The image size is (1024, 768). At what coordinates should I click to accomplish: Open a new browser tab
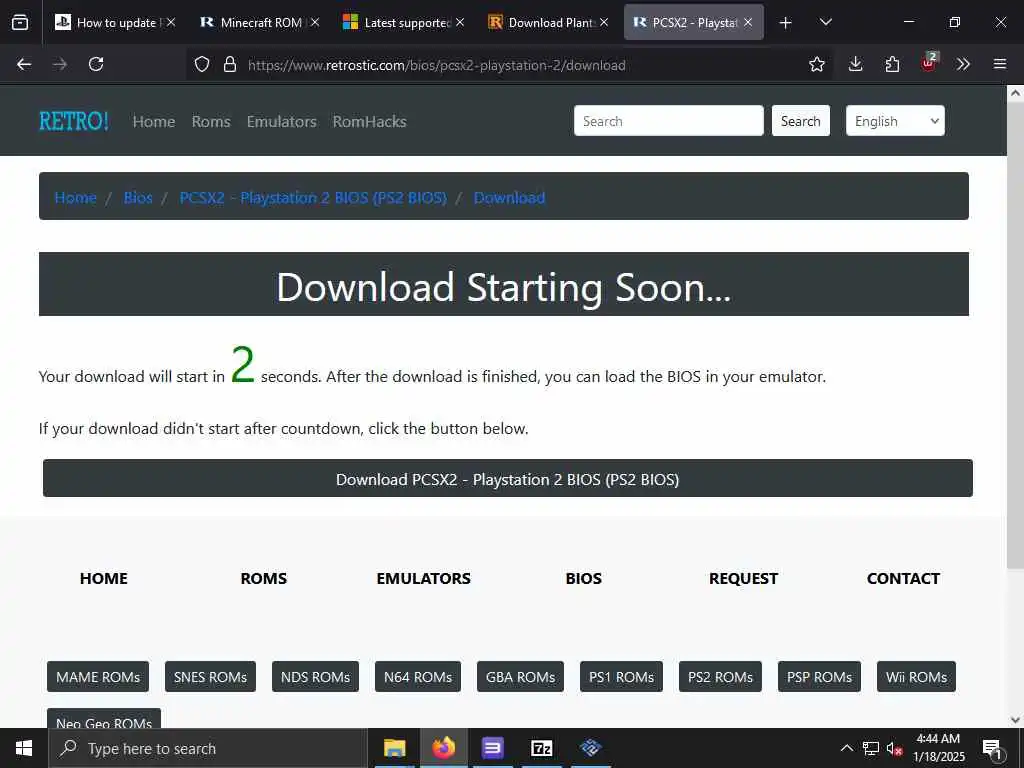786,23
